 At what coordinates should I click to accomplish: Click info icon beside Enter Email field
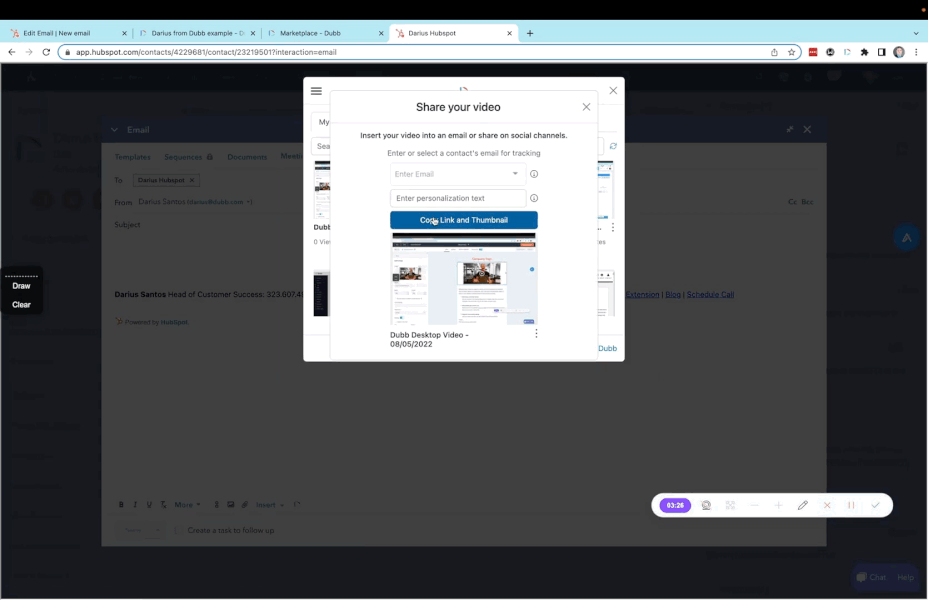coord(534,174)
